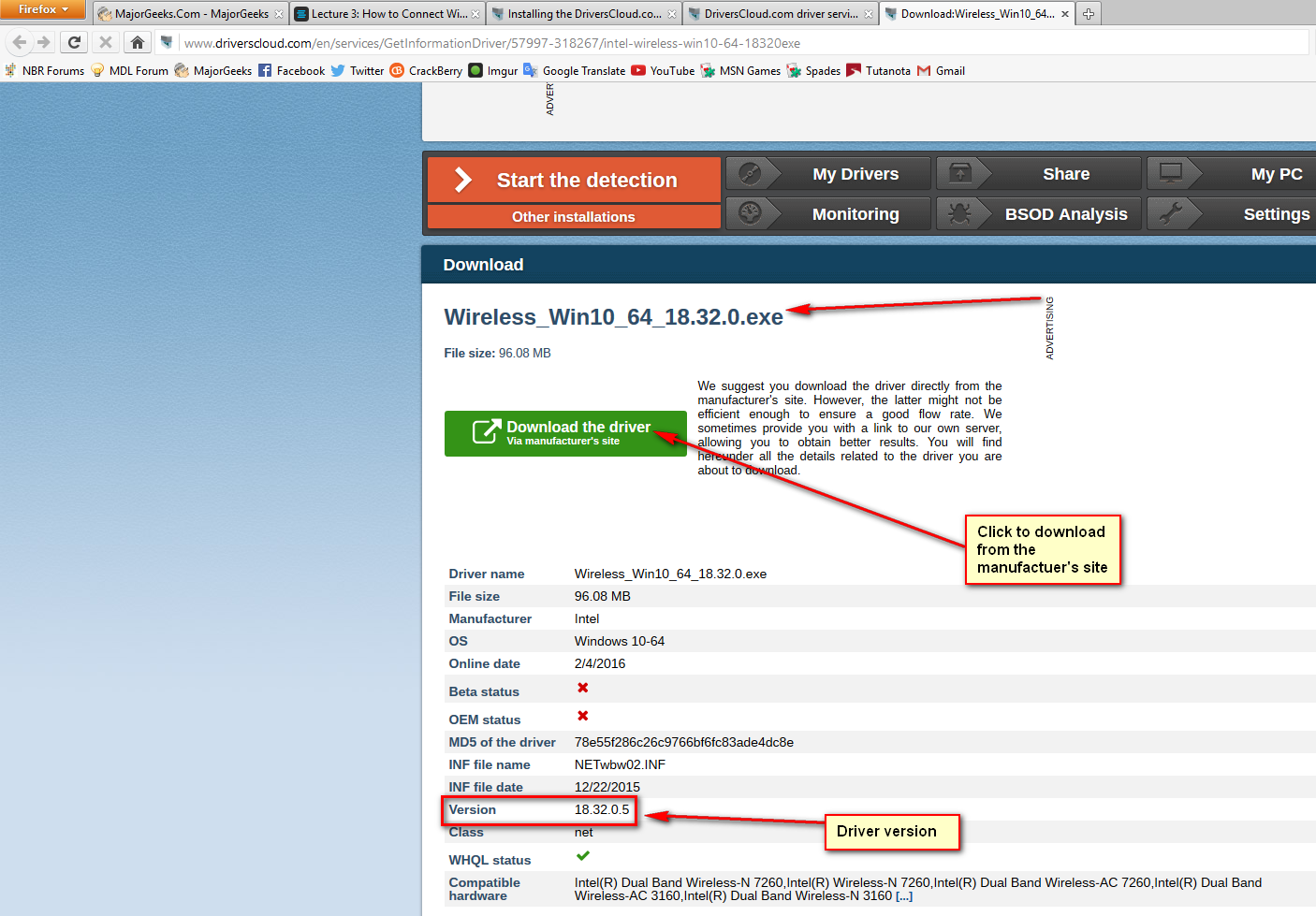Open Twitter bookmark
This screenshot has height=916, width=1316.
click(x=358, y=70)
